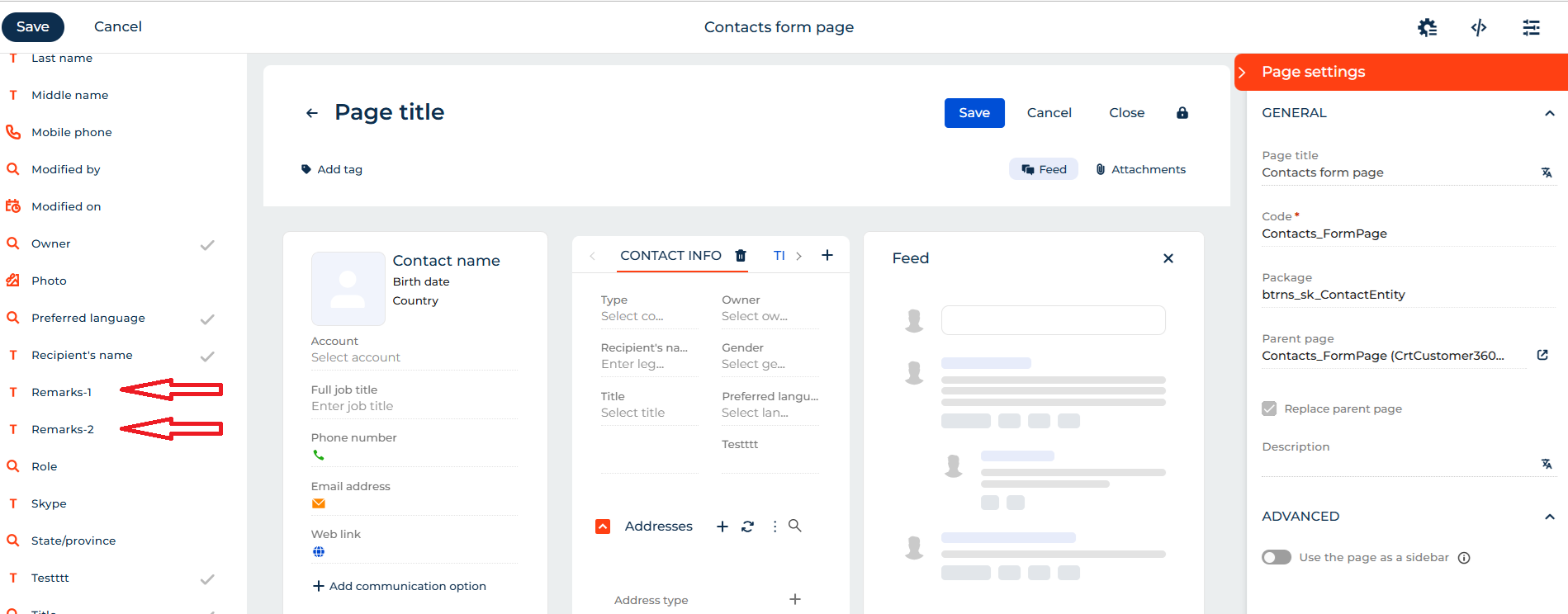Screen dimensions: 1568x614
Task: Open the Attachments tab
Action: pyautogui.click(x=1140, y=169)
